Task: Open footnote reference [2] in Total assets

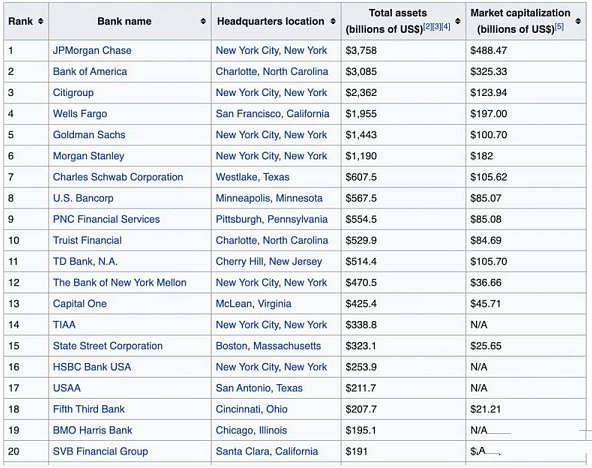Action: (427, 26)
